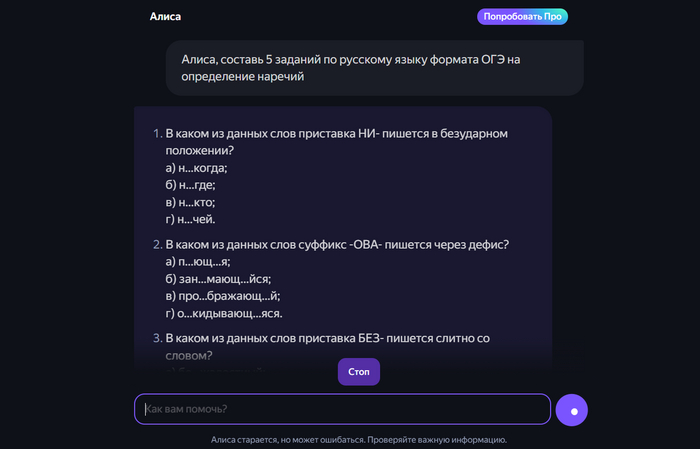Focus the Как вам помочь? input field
The image size is (700, 449).
coord(342,409)
